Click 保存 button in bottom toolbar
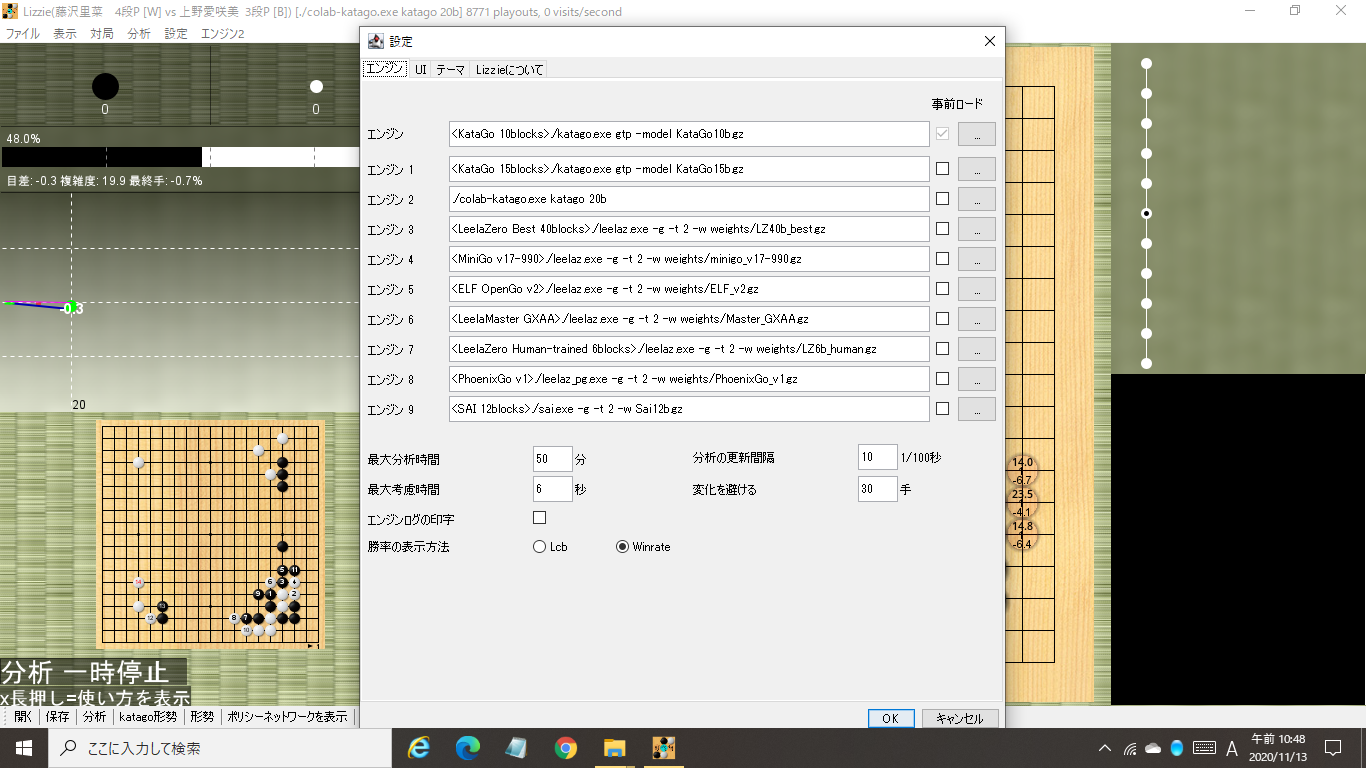The image size is (1366, 768). 57,717
